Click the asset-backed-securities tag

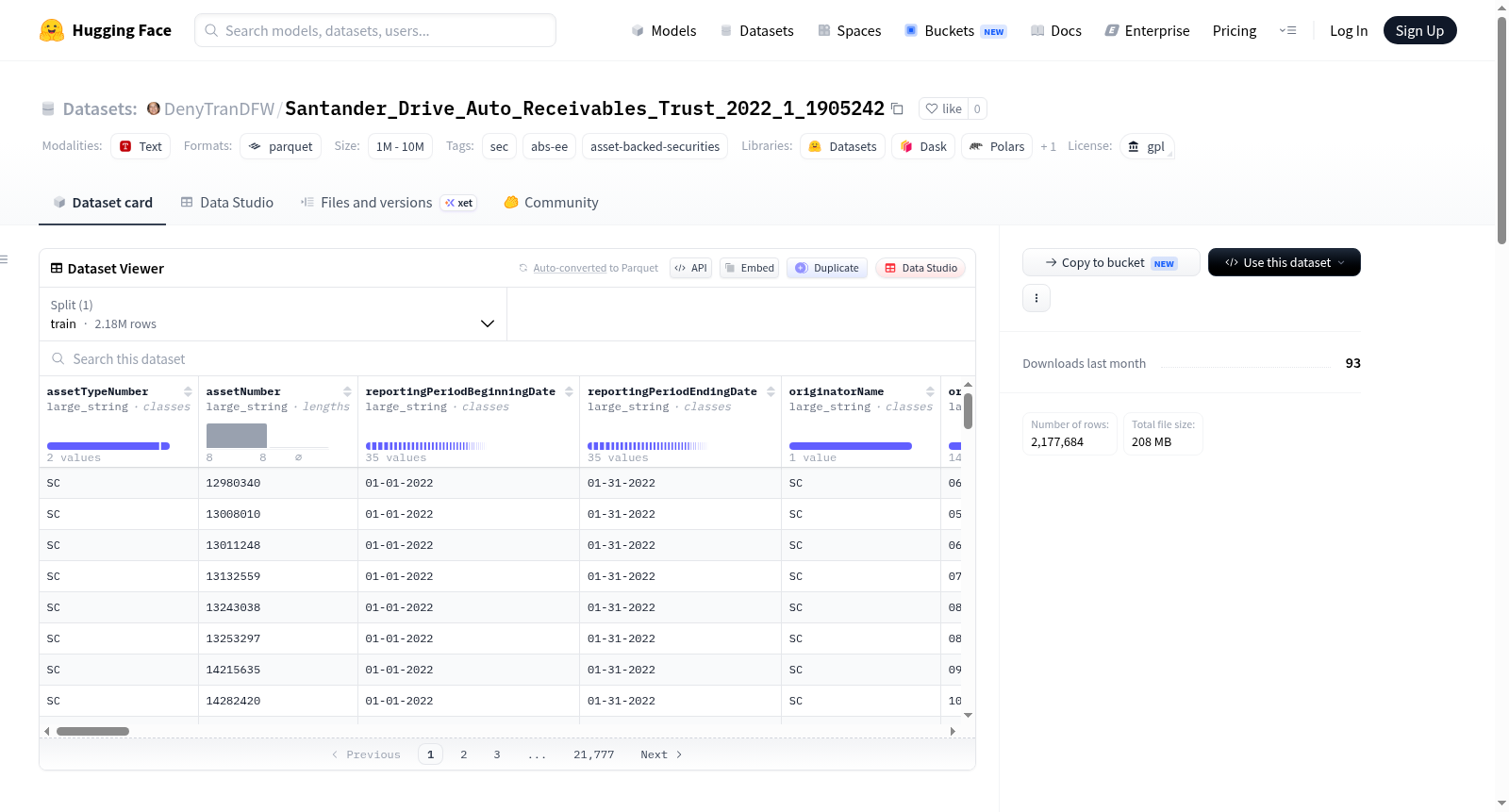pos(655,146)
